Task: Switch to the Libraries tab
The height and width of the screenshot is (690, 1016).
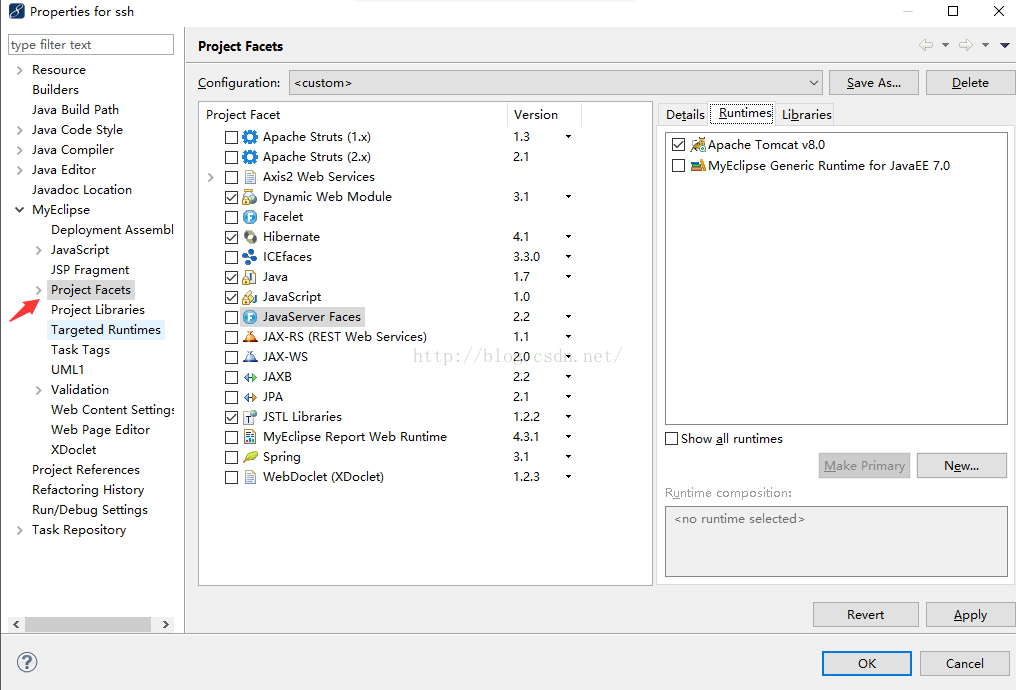Action: [806, 115]
